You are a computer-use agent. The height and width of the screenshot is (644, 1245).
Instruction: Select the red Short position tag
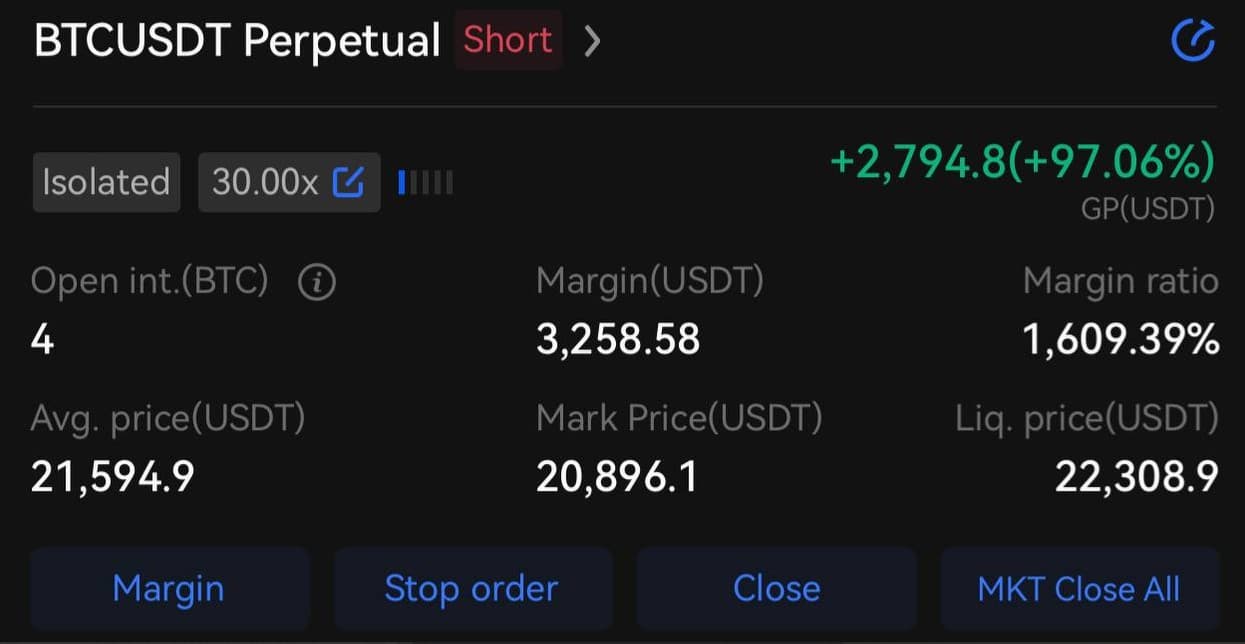pos(508,40)
